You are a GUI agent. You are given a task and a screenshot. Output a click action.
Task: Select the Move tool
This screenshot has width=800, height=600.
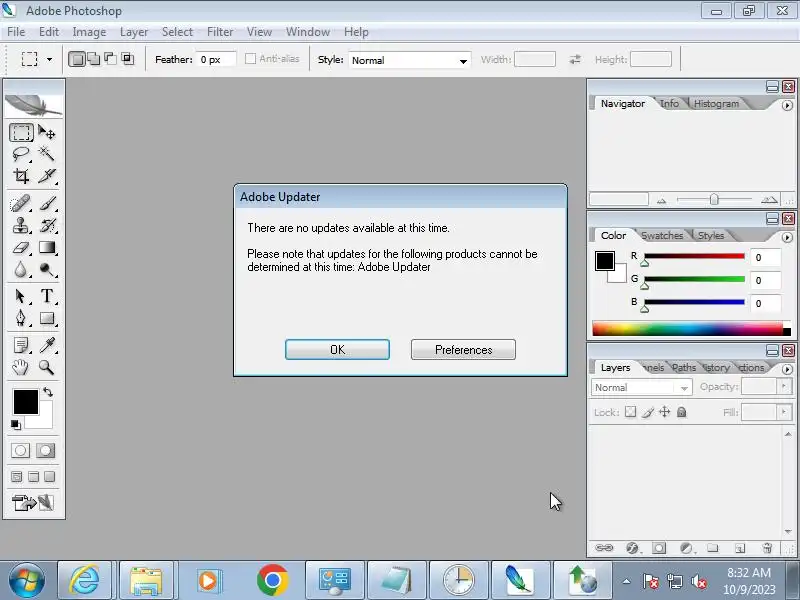[46, 133]
